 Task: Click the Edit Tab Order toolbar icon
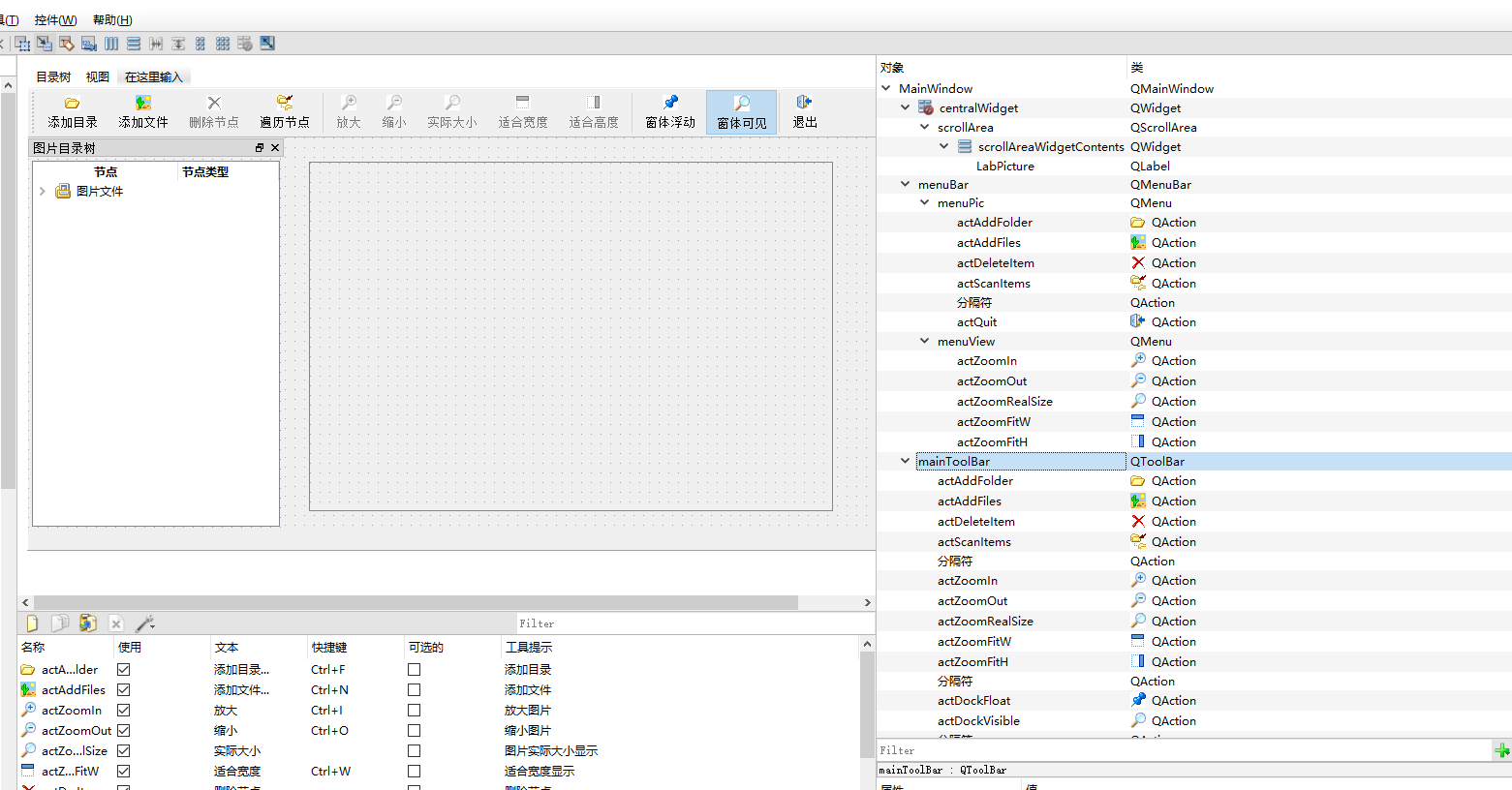click(89, 44)
